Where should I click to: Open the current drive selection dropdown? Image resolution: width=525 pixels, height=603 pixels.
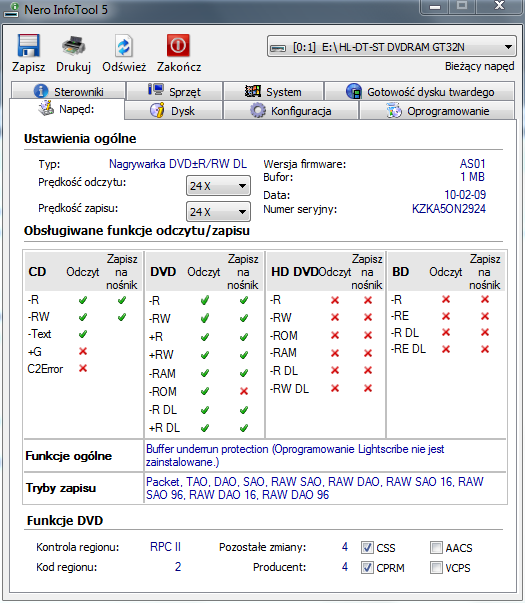point(392,47)
